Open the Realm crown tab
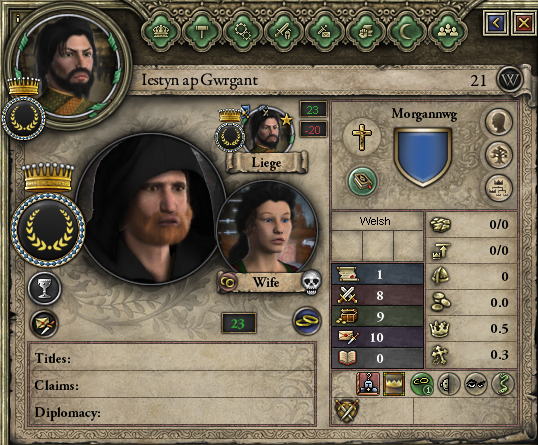Viewport: 538px width, 445px height. pyautogui.click(x=160, y=32)
